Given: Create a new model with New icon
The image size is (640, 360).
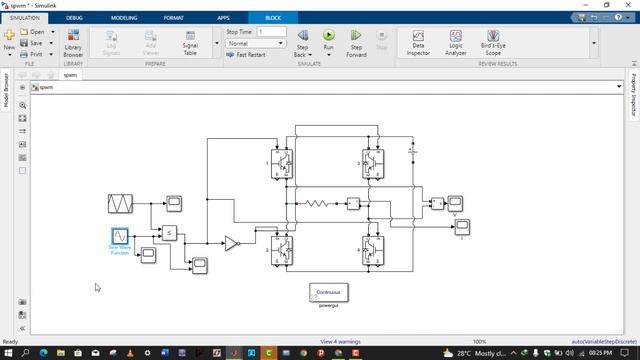Looking at the screenshot, I should tap(9, 36).
